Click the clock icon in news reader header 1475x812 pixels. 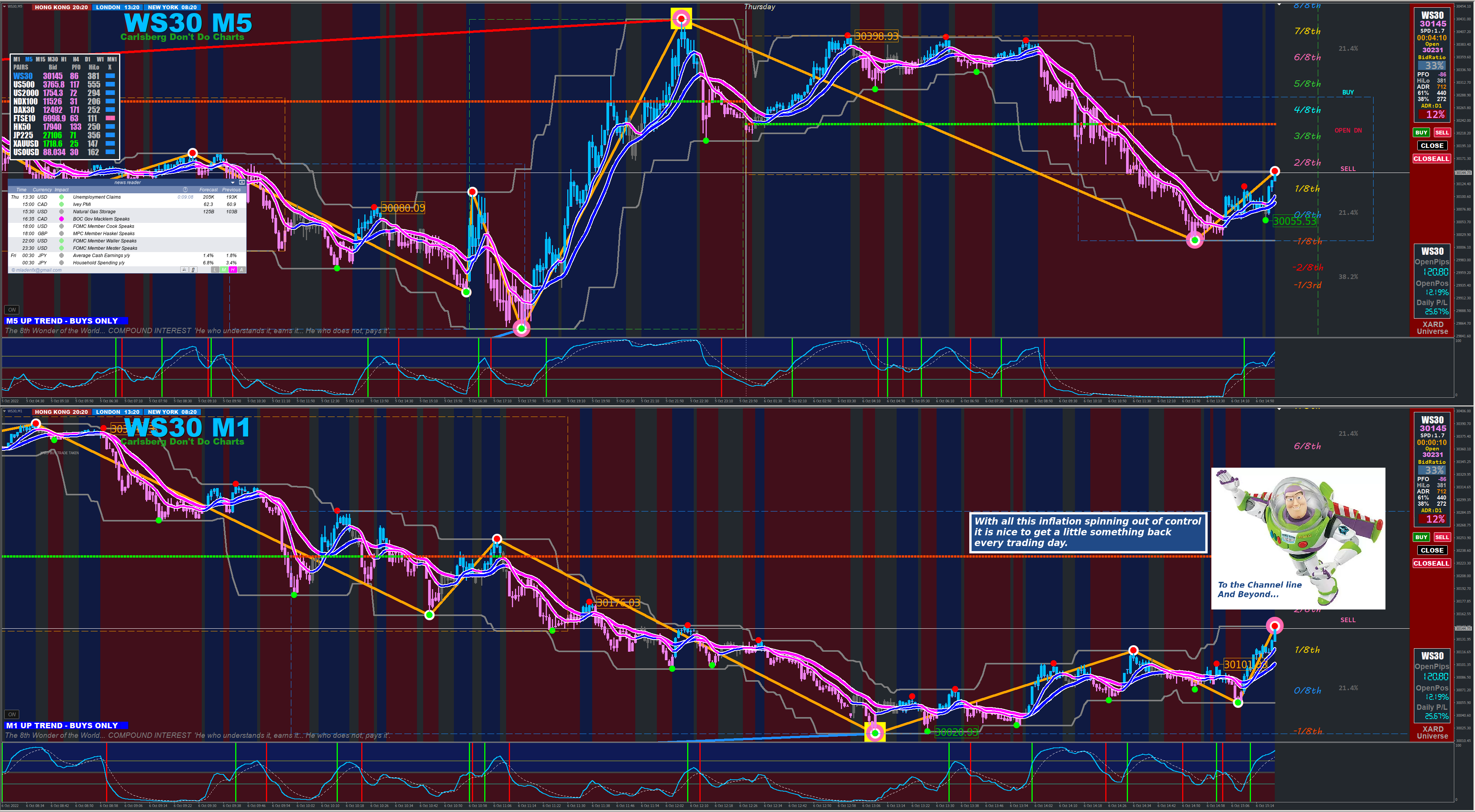tap(185, 189)
